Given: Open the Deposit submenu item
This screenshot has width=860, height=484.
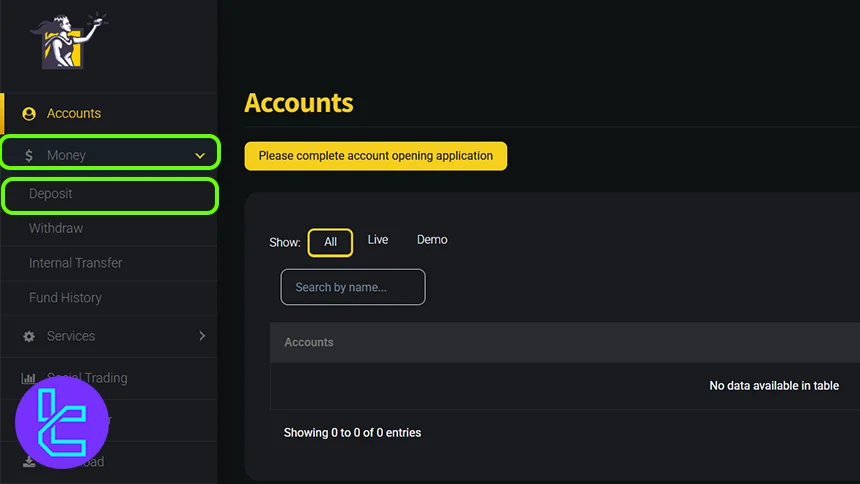Looking at the screenshot, I should coord(50,194).
